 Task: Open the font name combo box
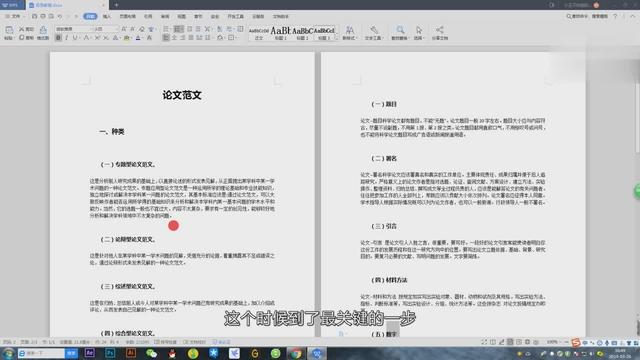(73, 29)
